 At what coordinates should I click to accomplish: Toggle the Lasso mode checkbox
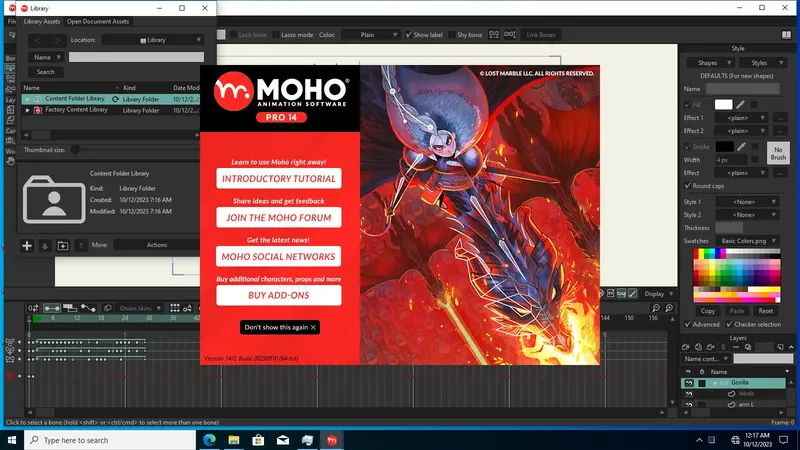276,35
